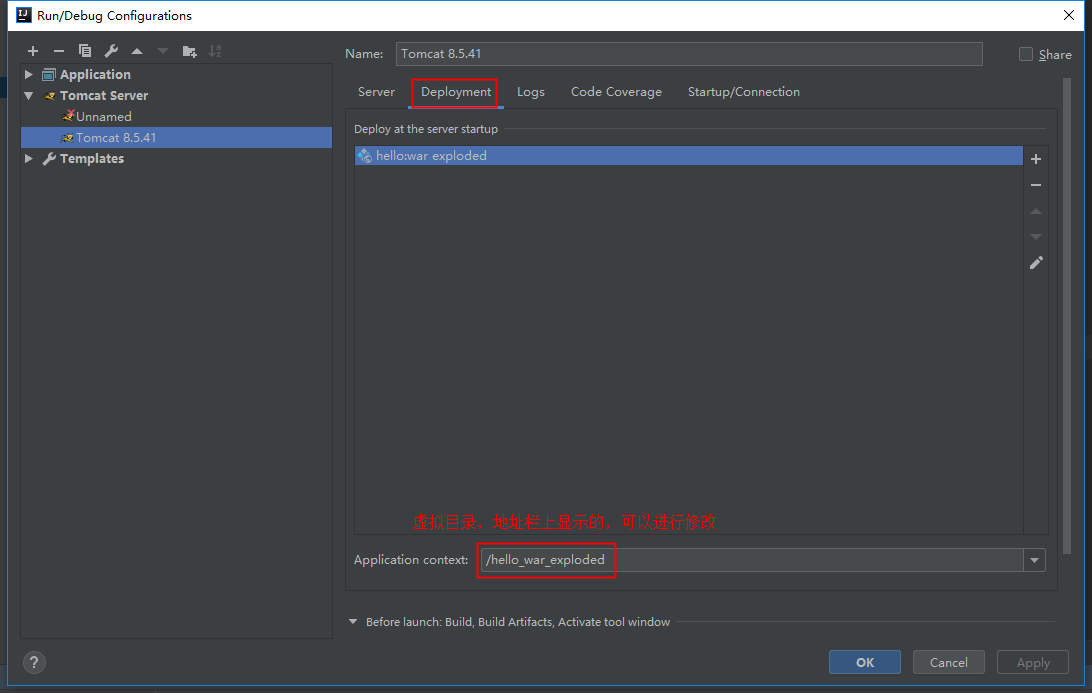1092x693 pixels.
Task: Open the Logs tab
Action: pos(531,92)
